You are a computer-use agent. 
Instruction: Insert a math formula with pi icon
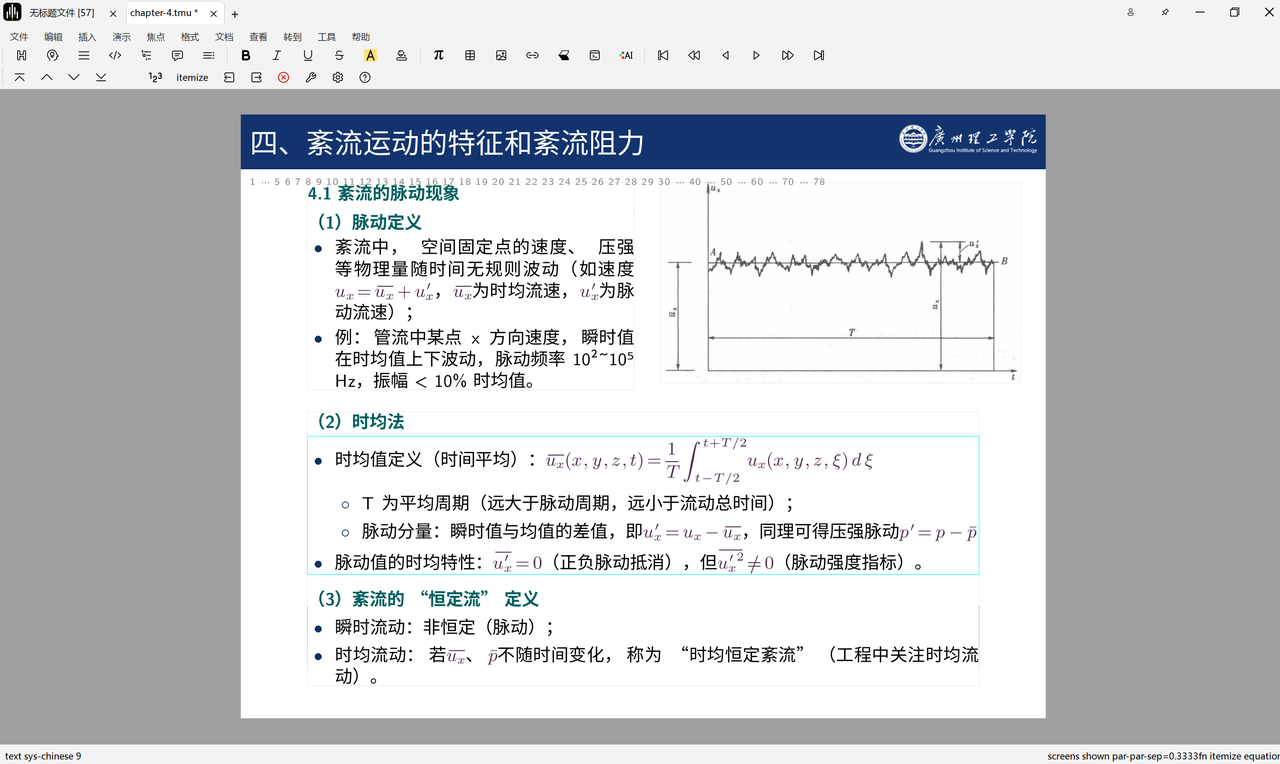pos(439,56)
